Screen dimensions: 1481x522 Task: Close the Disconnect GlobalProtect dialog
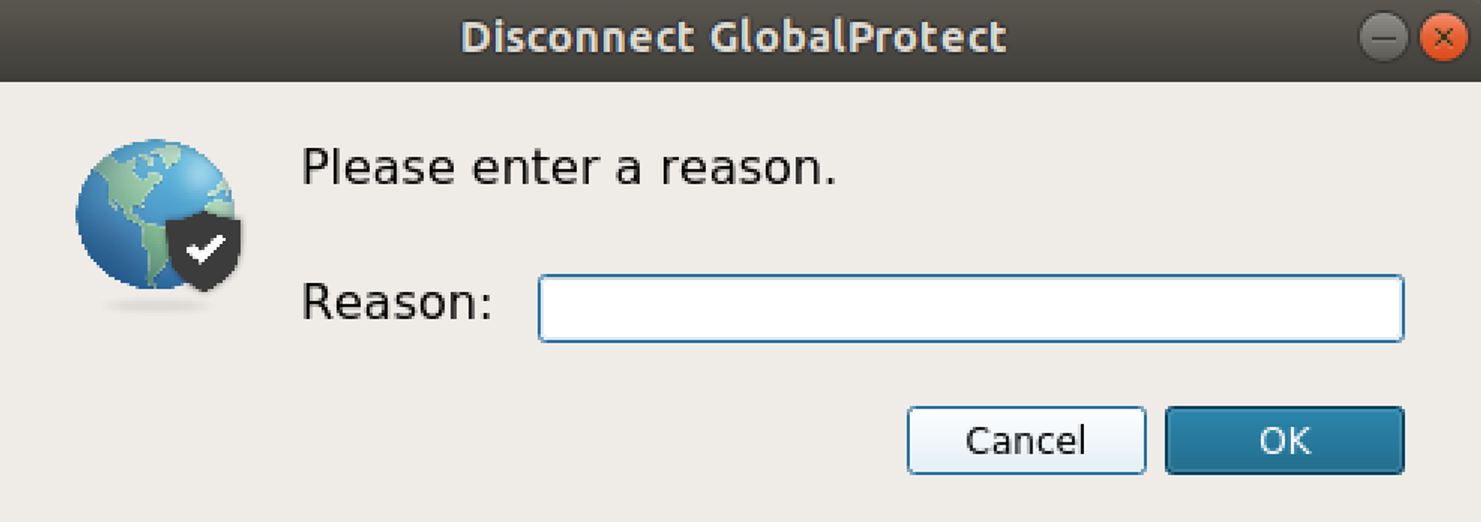1443,39
